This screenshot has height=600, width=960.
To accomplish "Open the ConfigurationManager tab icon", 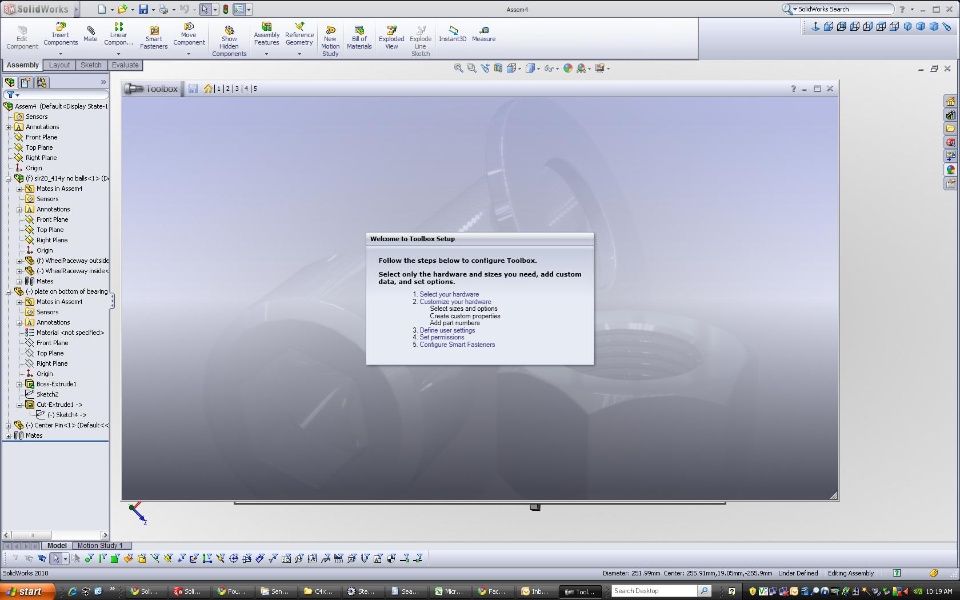I will coord(42,83).
